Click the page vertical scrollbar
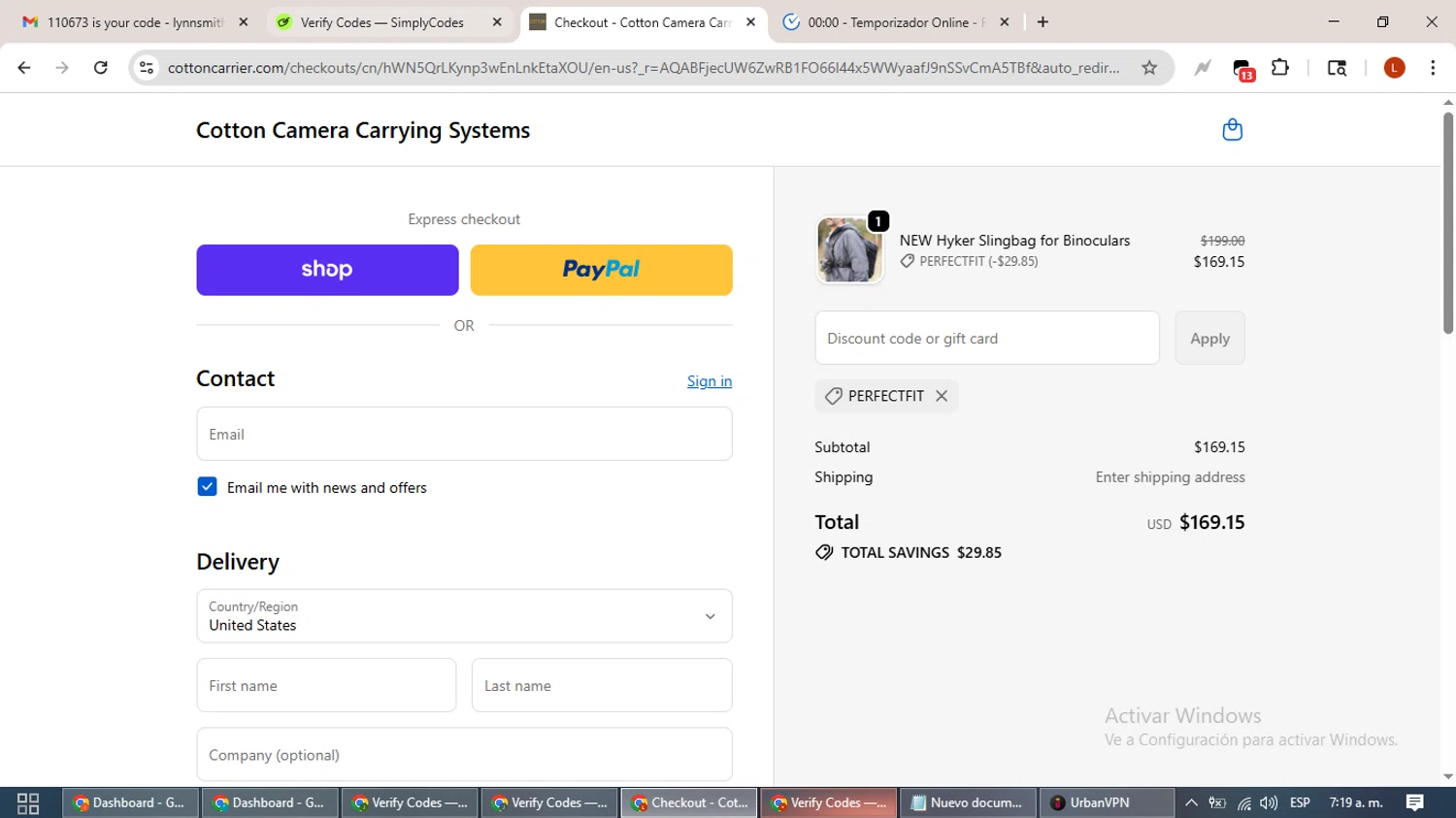 1447,223
